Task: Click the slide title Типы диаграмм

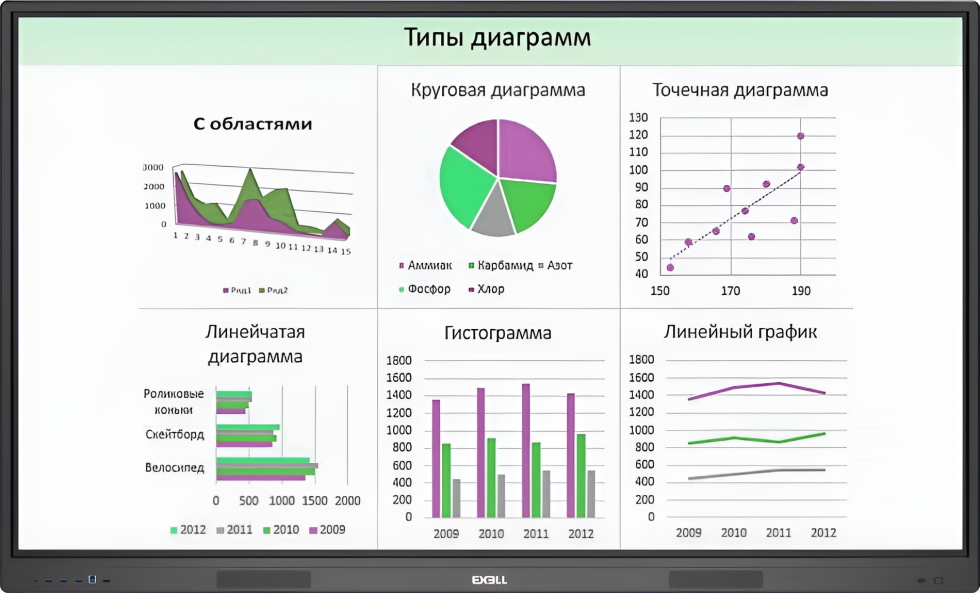Action: [x=497, y=38]
